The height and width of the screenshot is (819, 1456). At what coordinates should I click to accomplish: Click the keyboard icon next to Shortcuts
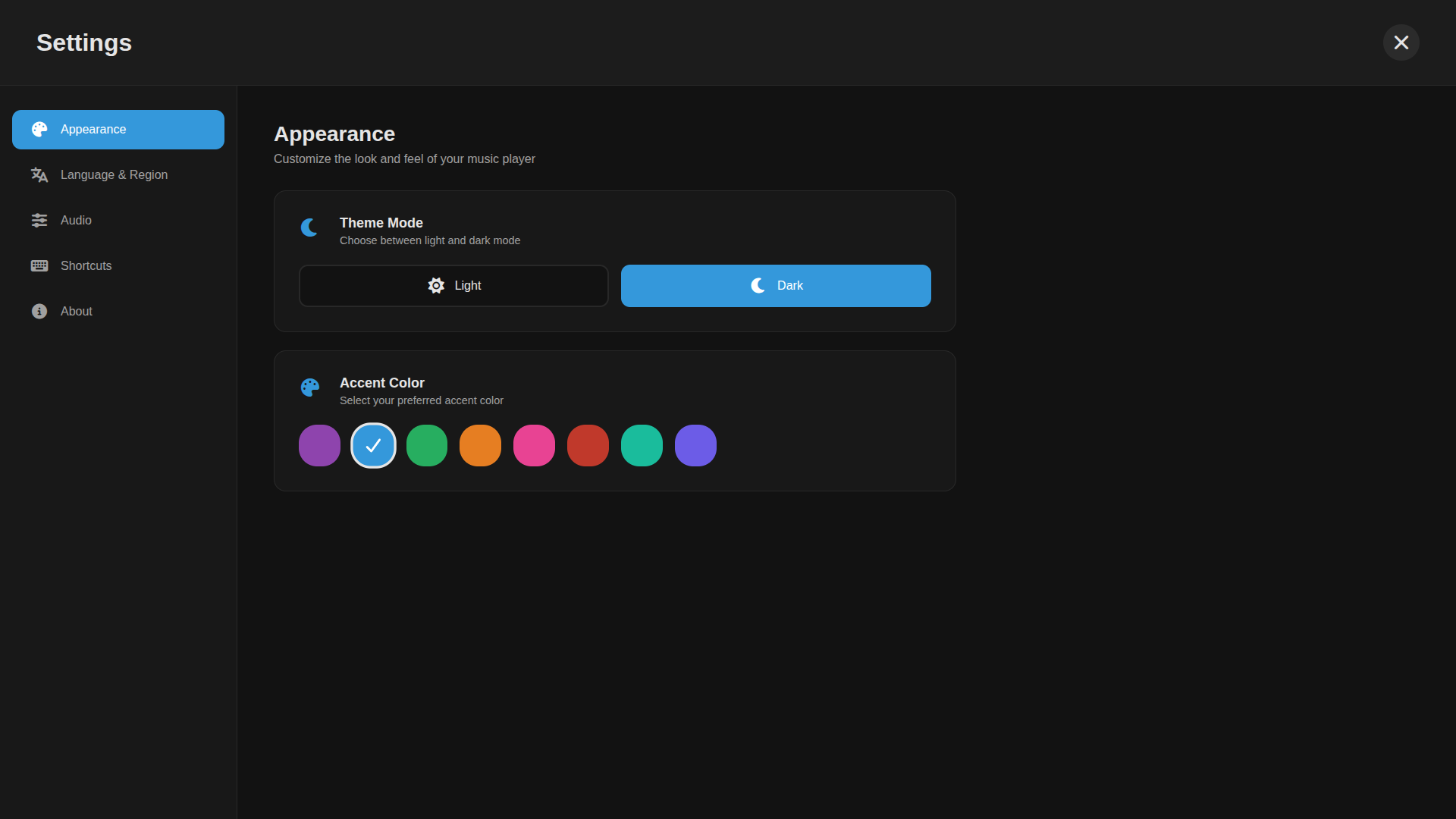click(x=39, y=265)
